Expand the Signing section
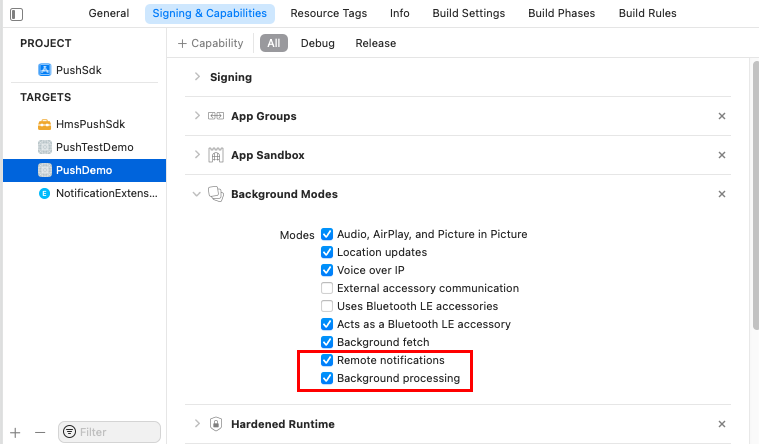The width and height of the screenshot is (759, 444). click(197, 77)
